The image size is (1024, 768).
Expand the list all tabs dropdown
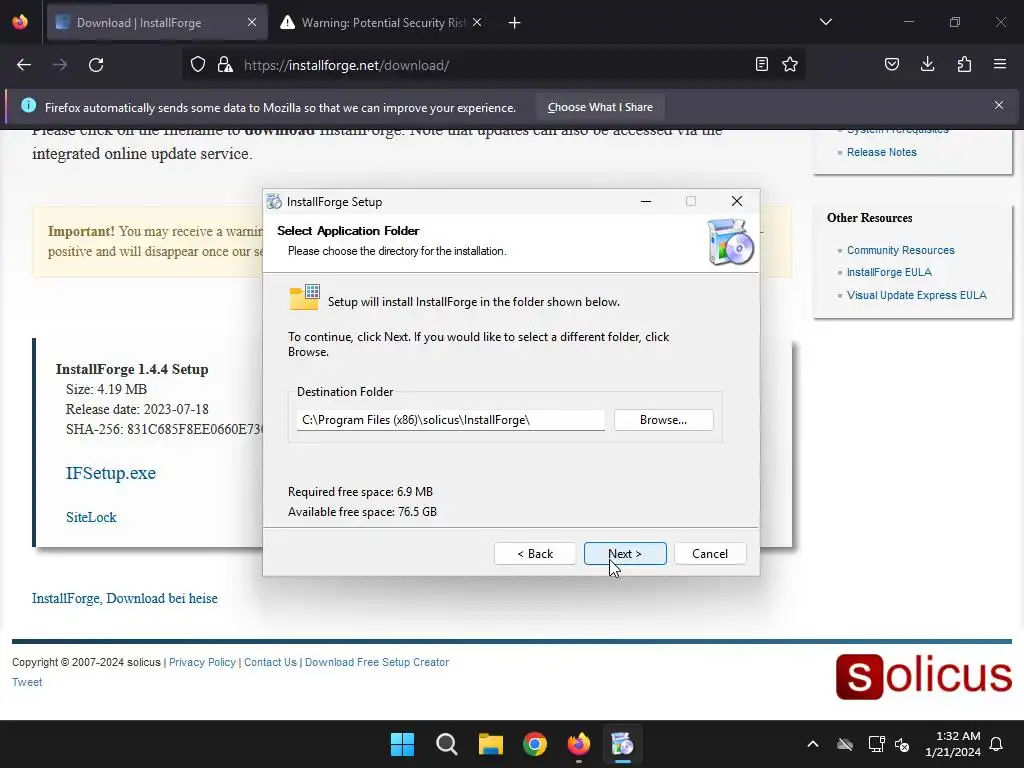pos(826,22)
